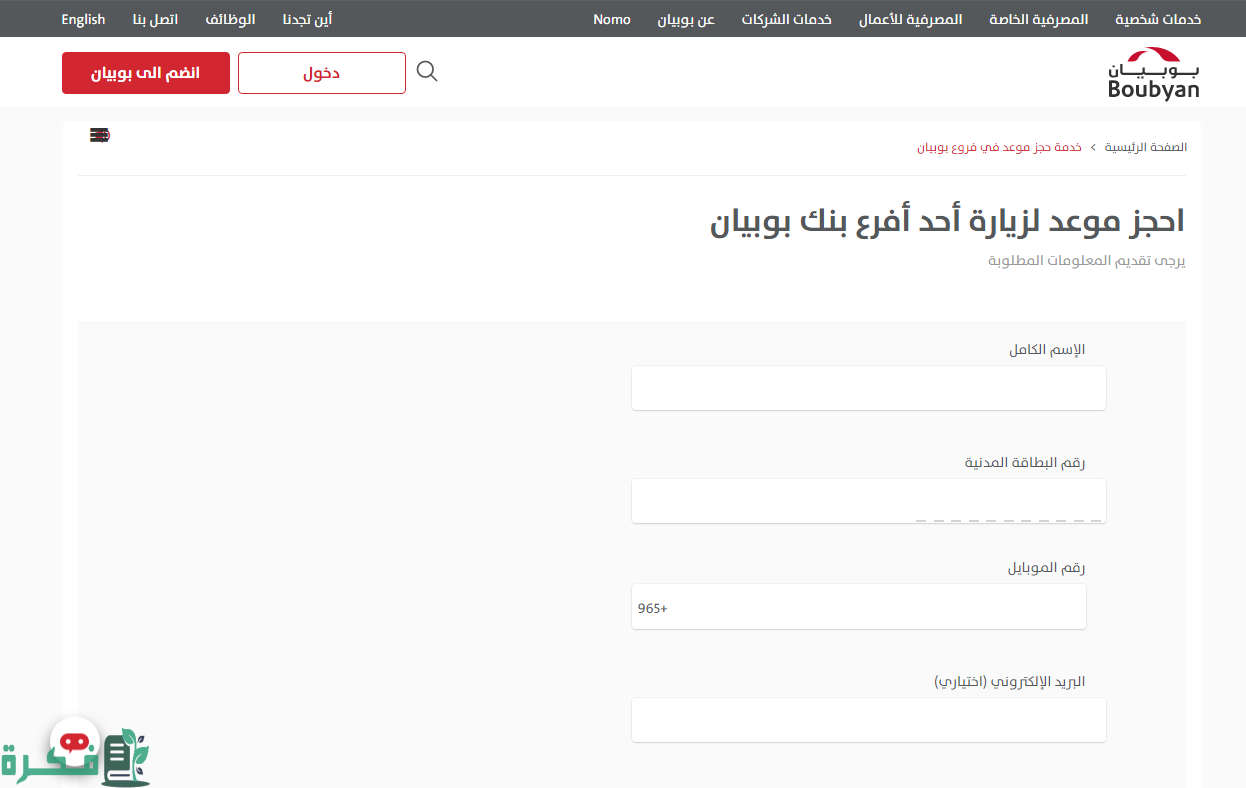Viewport: 1246px width, 788px height.
Task: Open the عن بوبيان menu item
Action: [x=686, y=19]
